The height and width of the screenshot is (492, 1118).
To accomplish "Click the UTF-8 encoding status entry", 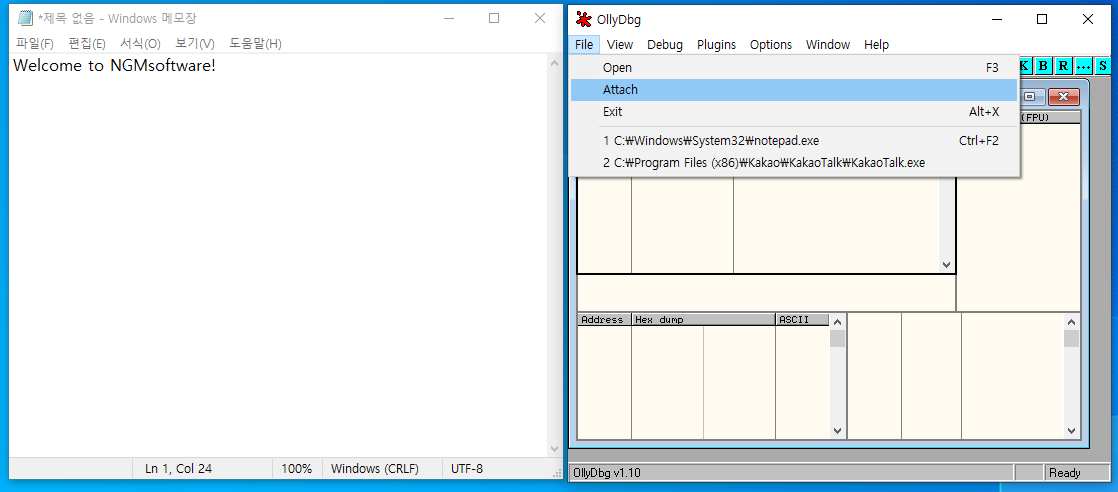I will tap(467, 469).
